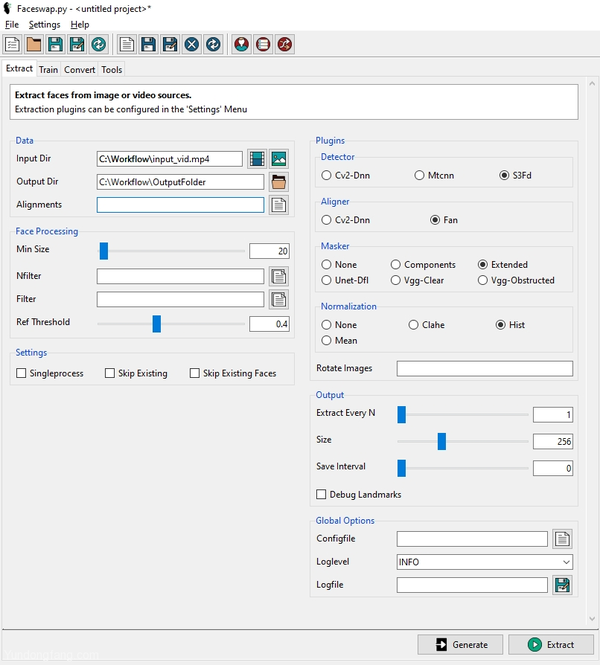Click into the Alignments text field

(180, 205)
